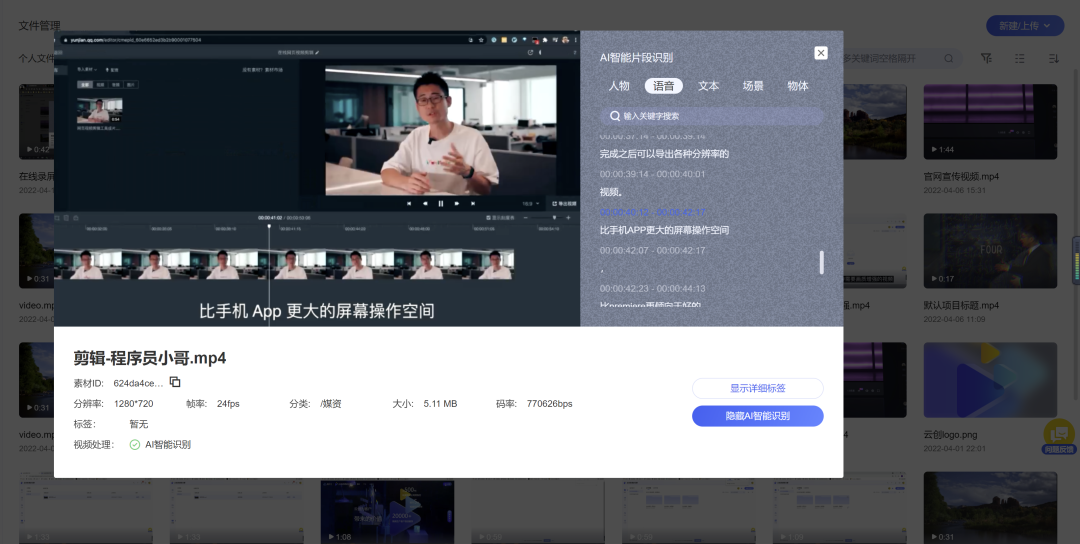Copy the material ID with the copy icon
This screenshot has height=544, width=1080.
(x=175, y=382)
